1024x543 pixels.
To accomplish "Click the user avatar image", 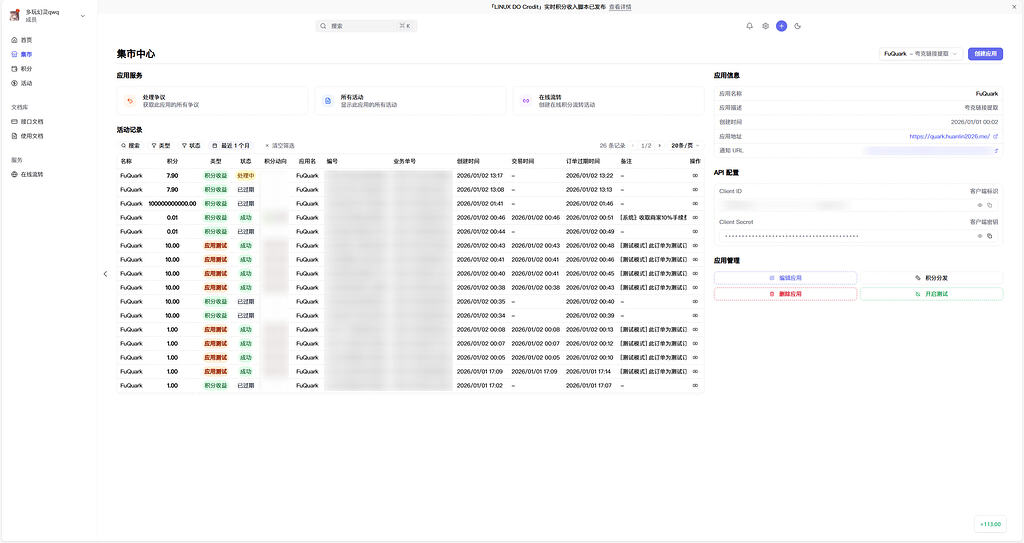I will point(15,14).
